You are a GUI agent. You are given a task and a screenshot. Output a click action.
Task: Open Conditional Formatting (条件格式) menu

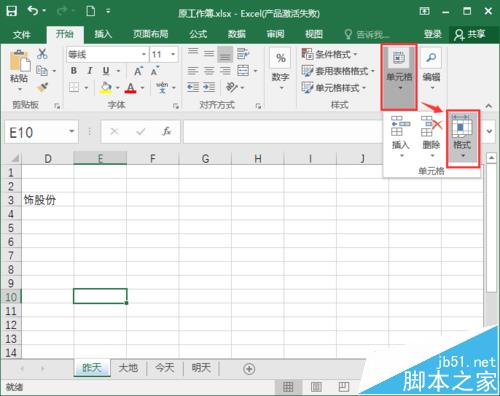[329, 54]
